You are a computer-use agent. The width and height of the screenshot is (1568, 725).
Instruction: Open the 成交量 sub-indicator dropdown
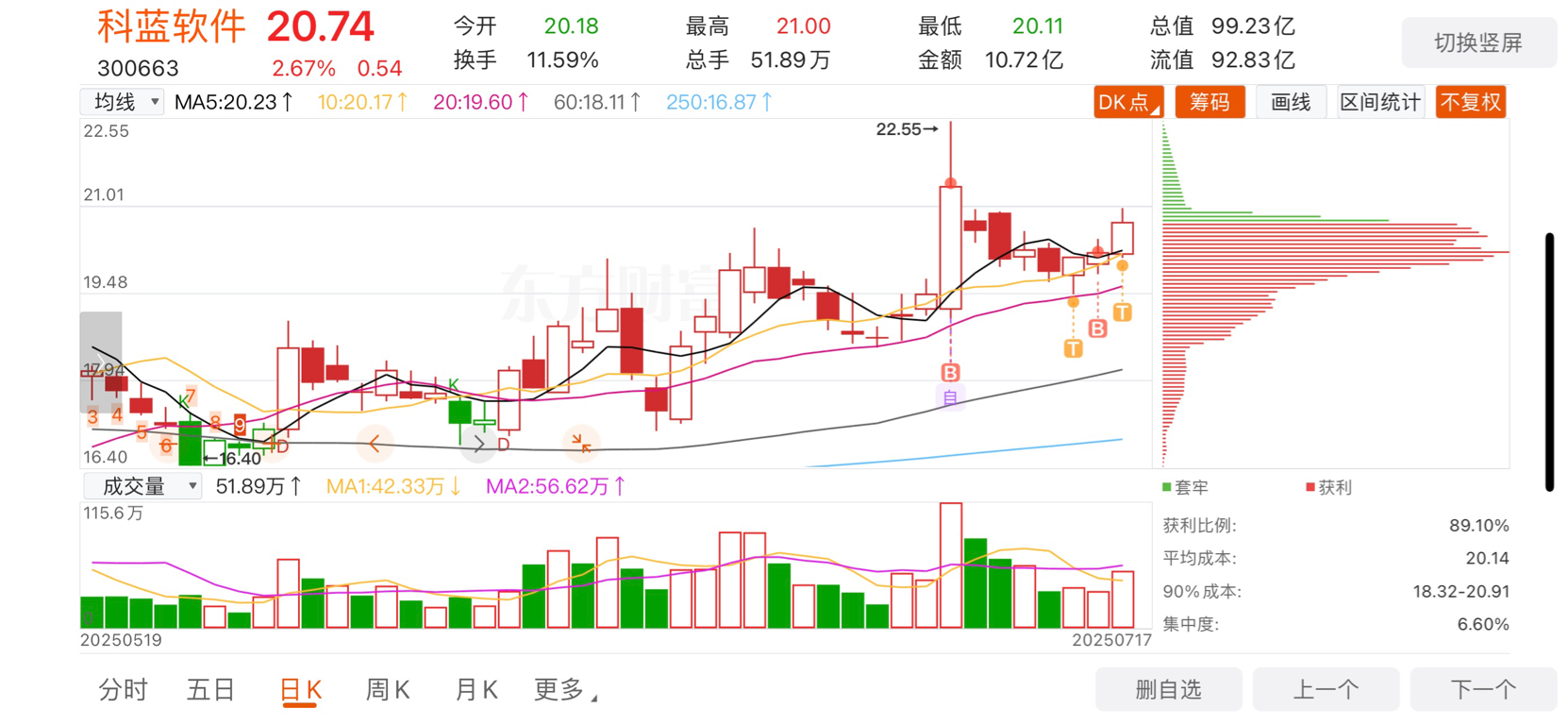click(x=142, y=486)
